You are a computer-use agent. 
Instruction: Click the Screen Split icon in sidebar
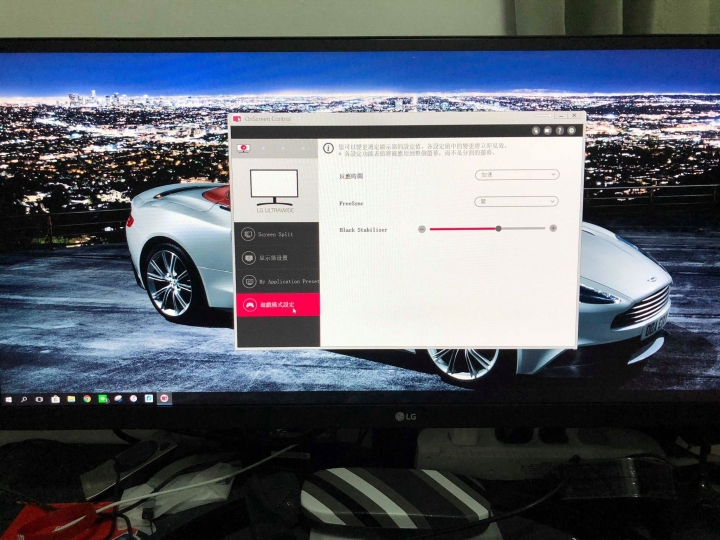coord(248,234)
